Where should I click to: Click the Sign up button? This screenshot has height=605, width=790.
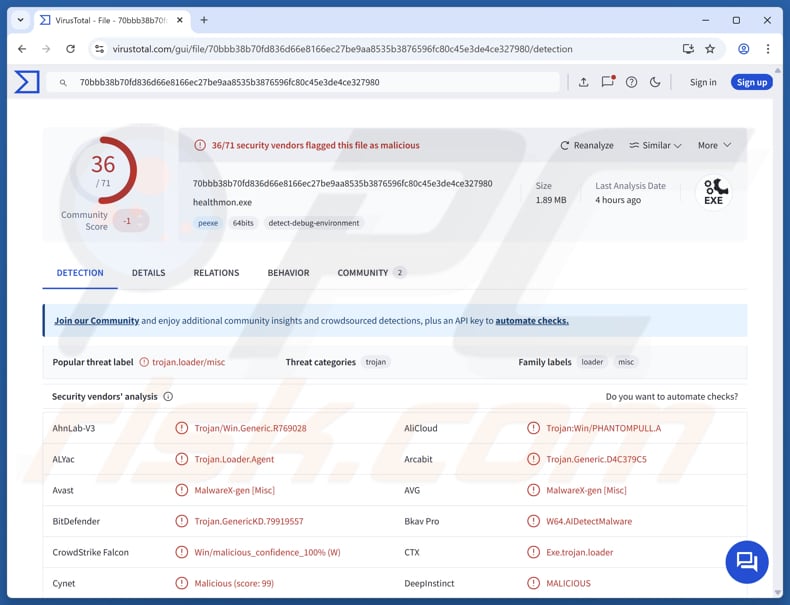751,82
